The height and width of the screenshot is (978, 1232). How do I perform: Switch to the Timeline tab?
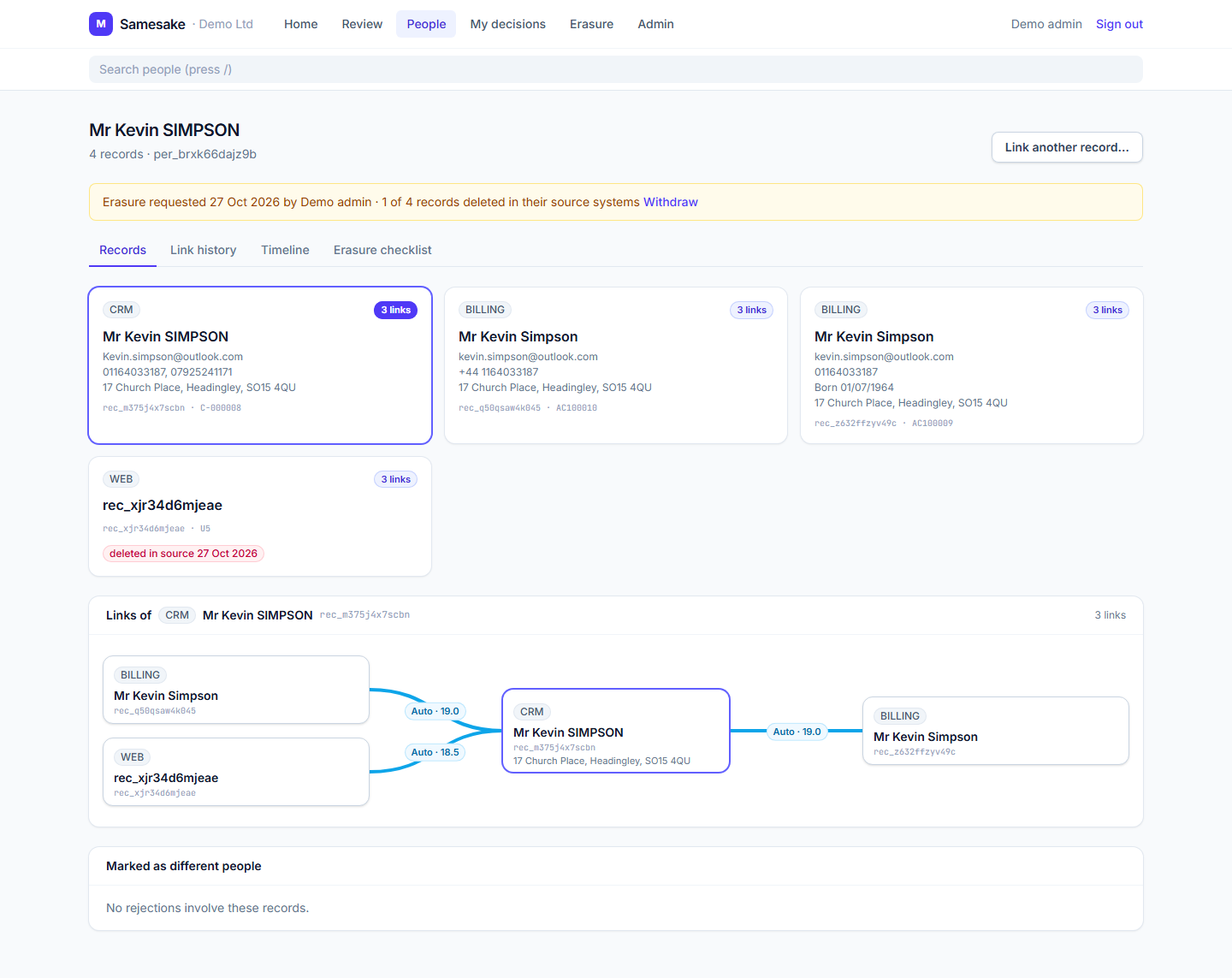285,250
